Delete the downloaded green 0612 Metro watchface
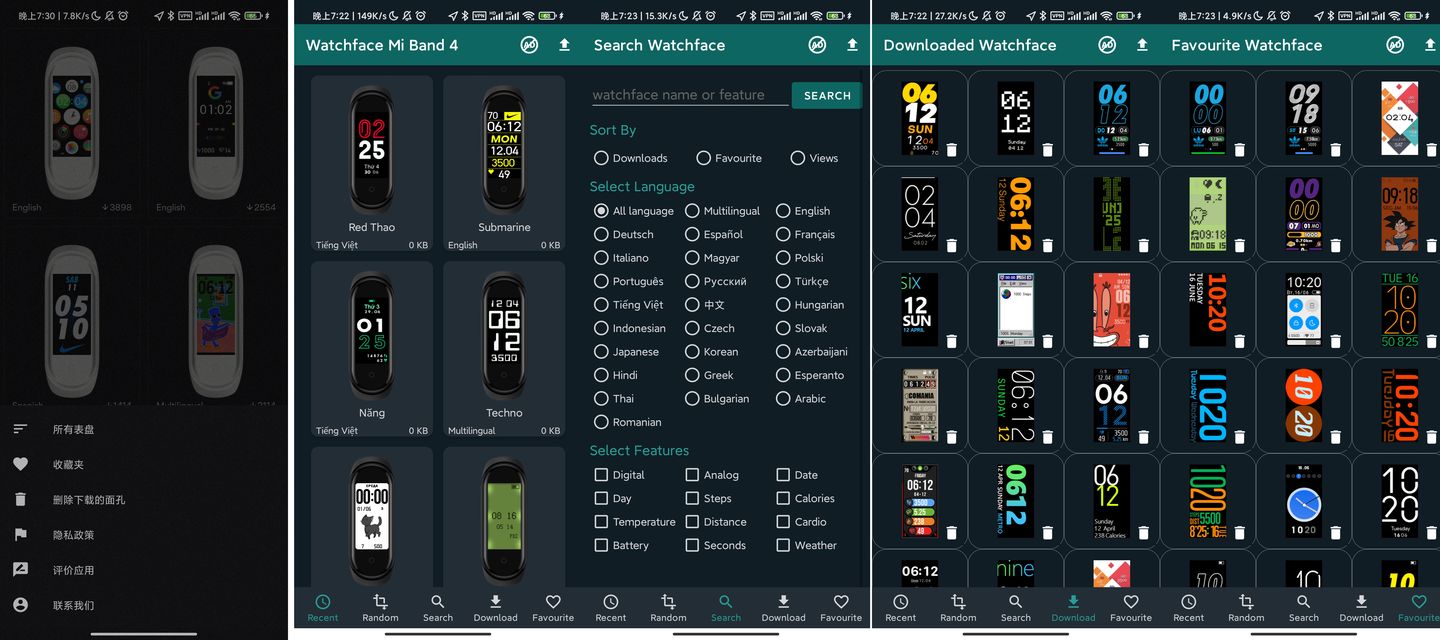Viewport: 1440px width, 640px height. point(1047,532)
